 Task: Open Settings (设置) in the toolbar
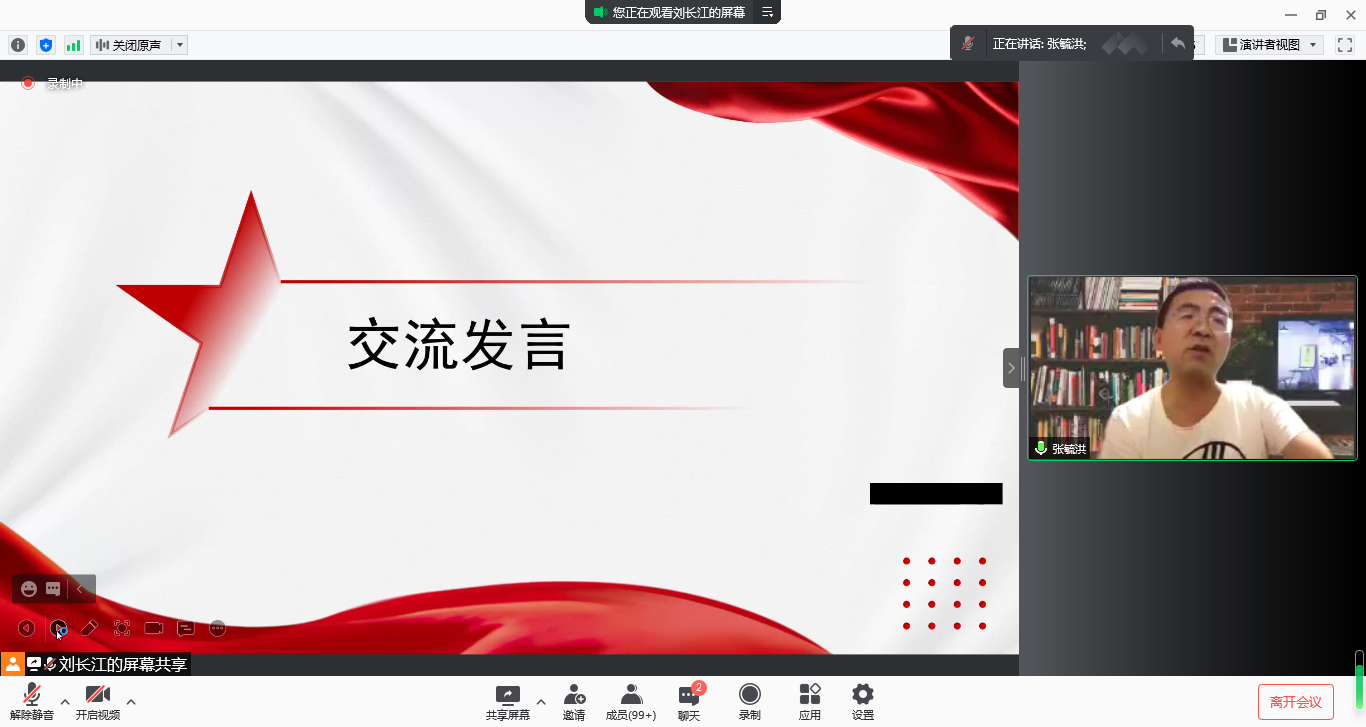coord(862,701)
